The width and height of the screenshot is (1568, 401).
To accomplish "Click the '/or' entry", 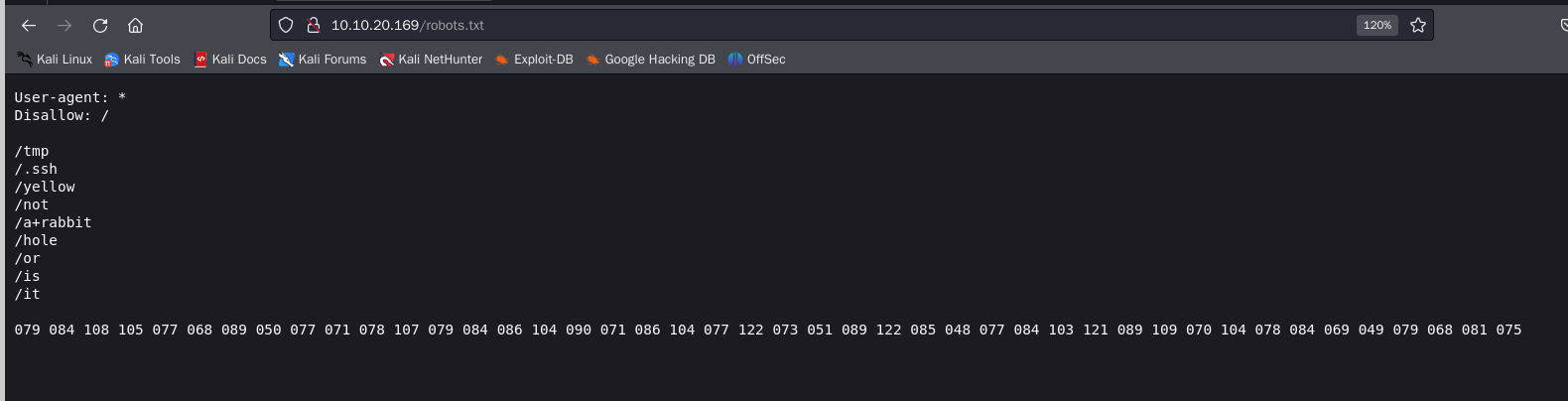I will 28,258.
